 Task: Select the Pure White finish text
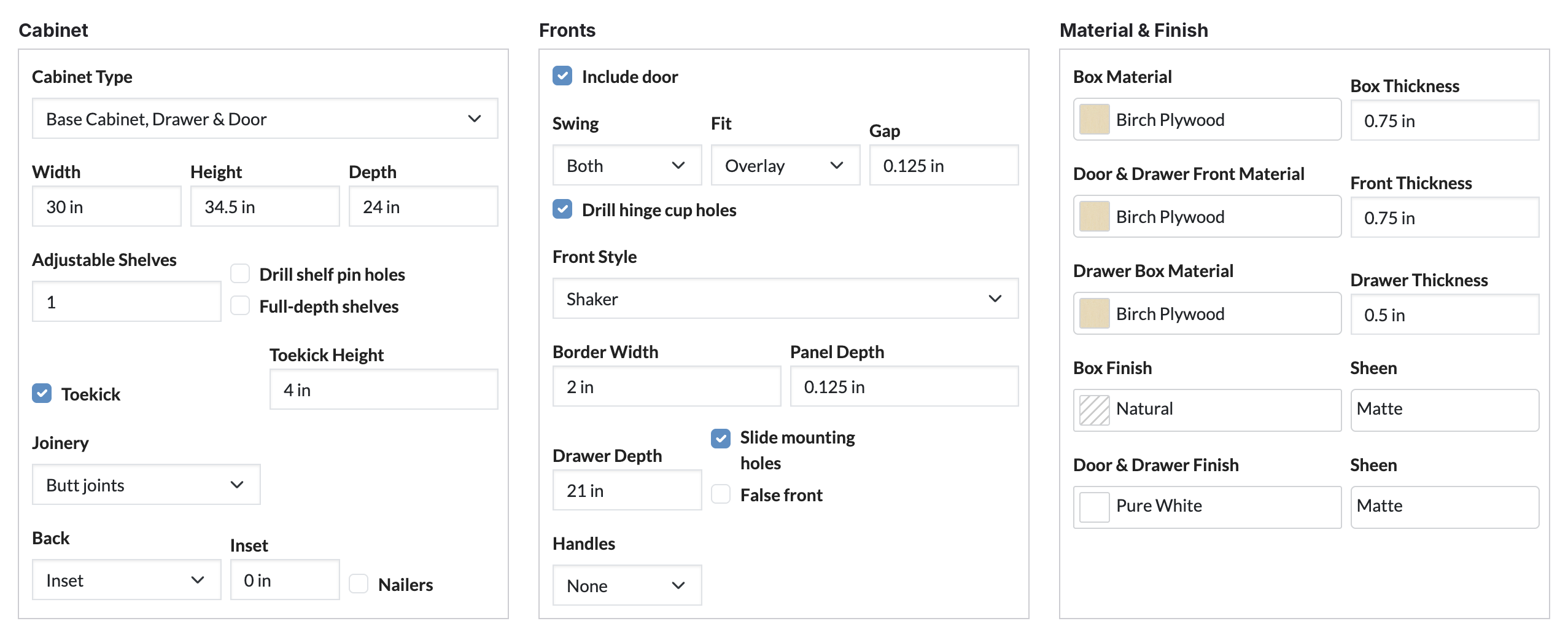(1159, 506)
